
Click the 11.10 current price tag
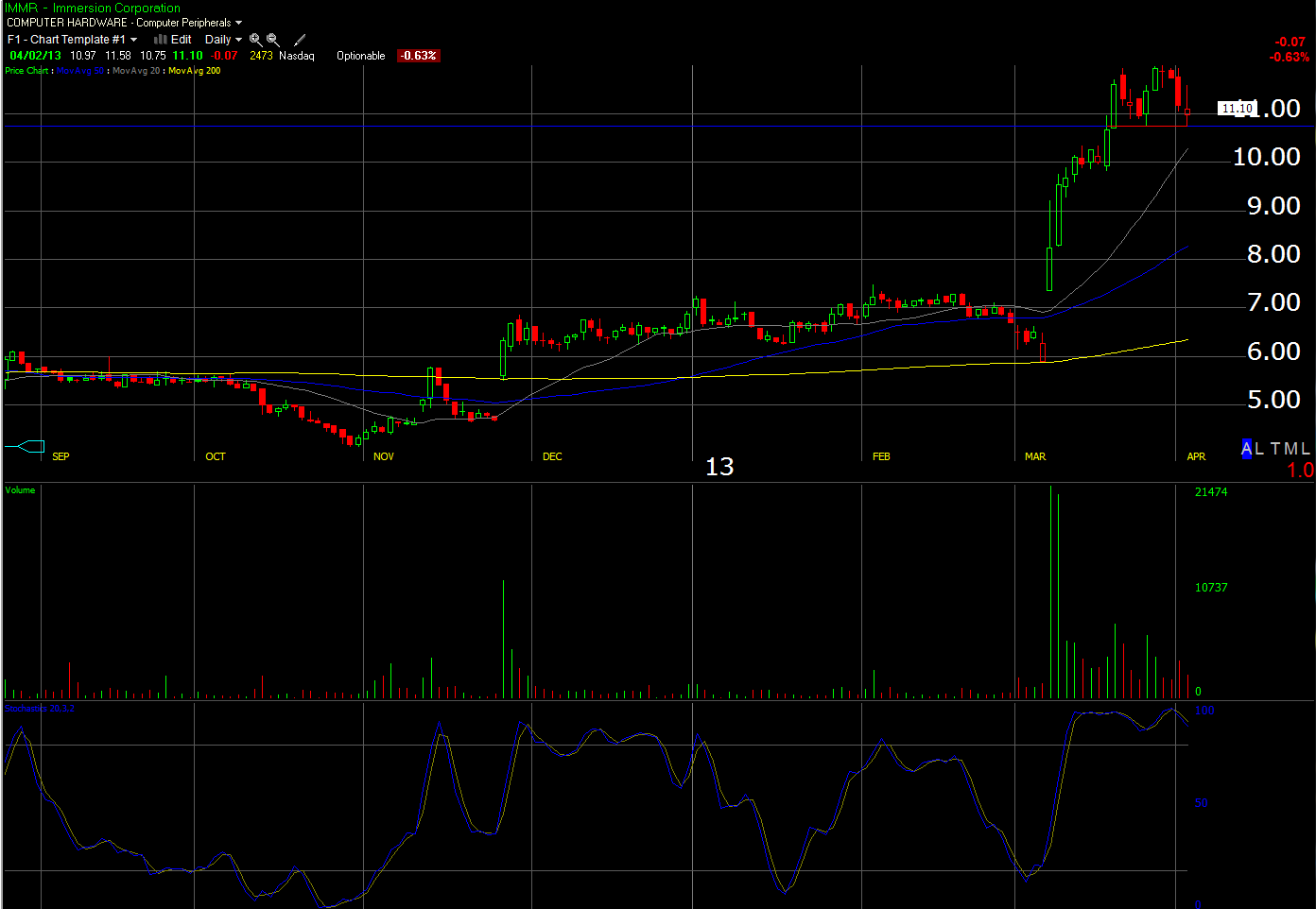(1236, 109)
